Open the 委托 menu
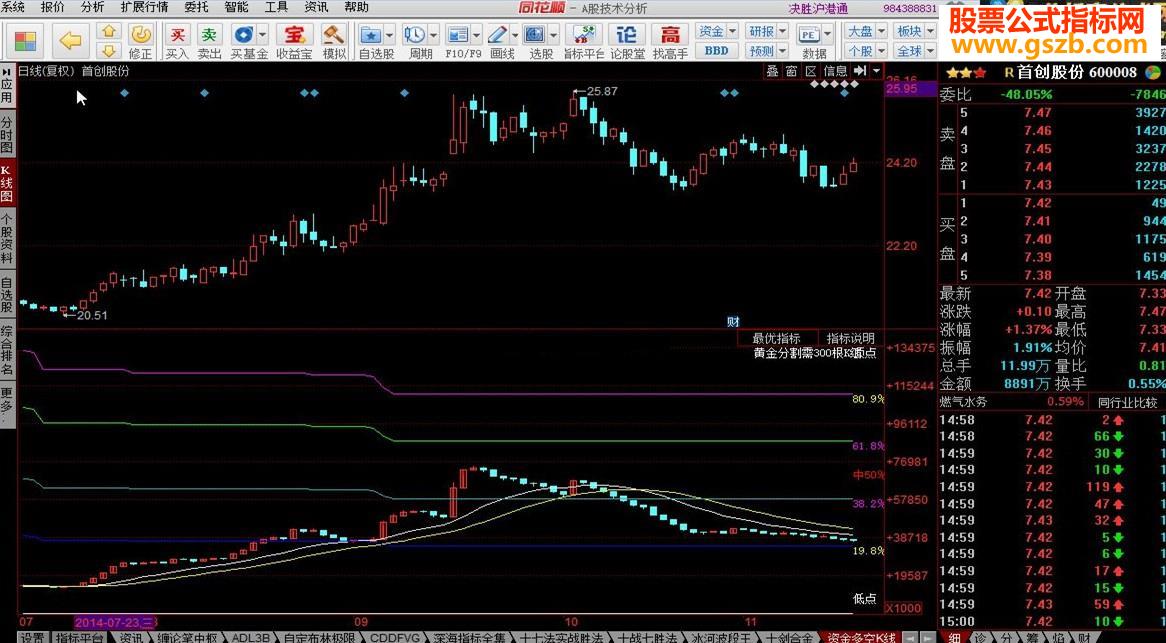This screenshot has width=1166, height=643. tap(196, 7)
